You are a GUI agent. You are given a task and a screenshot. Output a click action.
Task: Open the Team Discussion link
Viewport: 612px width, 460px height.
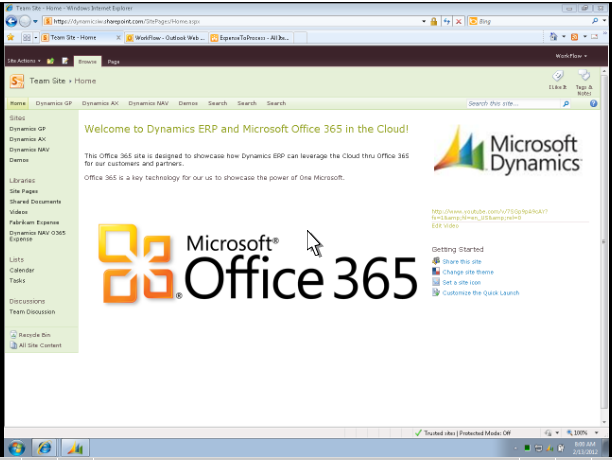point(32,311)
